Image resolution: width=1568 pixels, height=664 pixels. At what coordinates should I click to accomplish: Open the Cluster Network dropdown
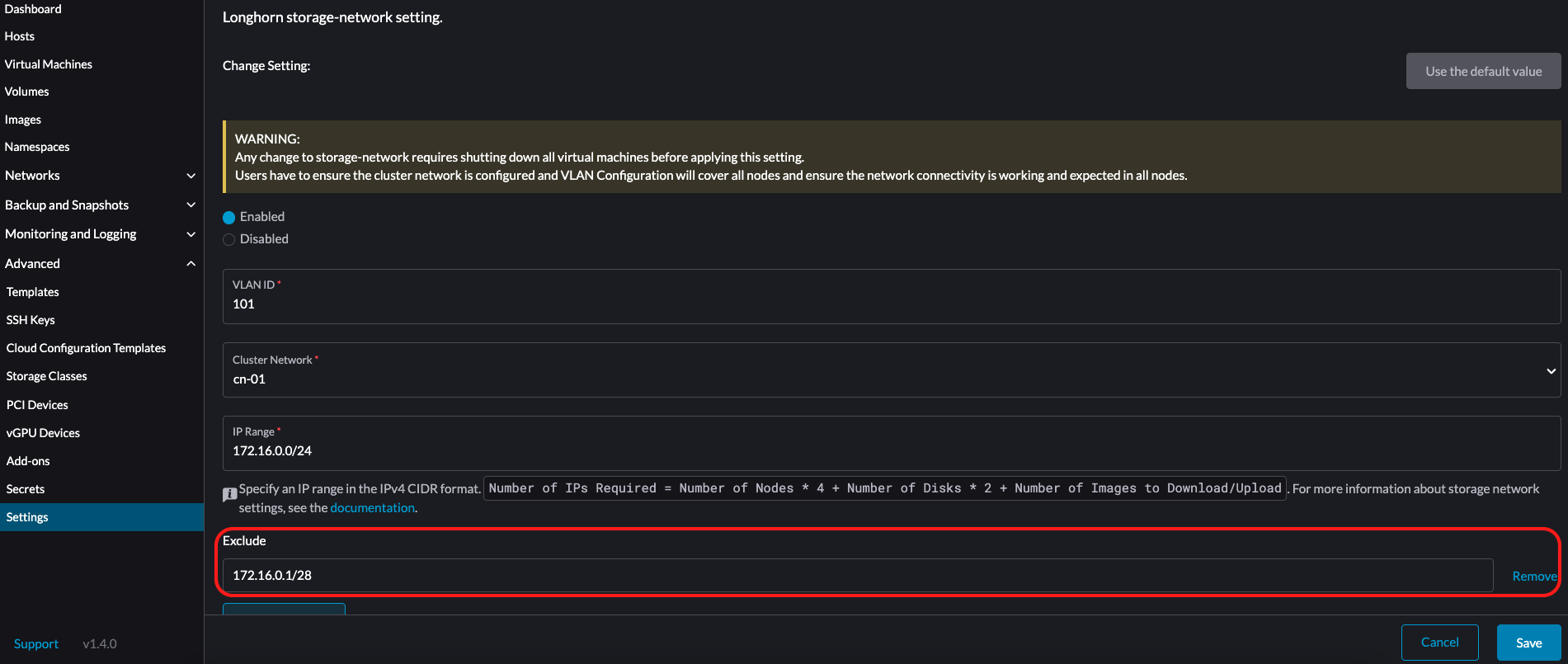[x=891, y=371]
